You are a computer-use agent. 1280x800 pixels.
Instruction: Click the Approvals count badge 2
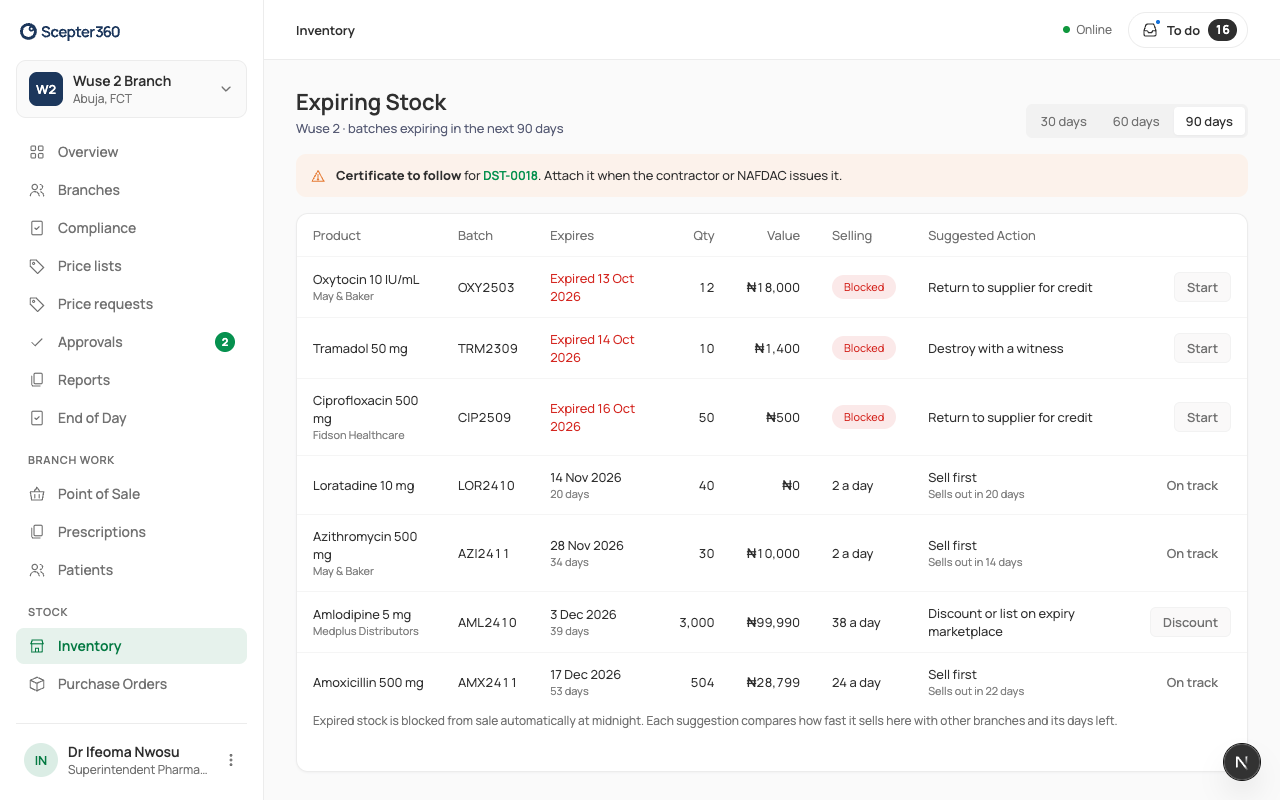[225, 342]
